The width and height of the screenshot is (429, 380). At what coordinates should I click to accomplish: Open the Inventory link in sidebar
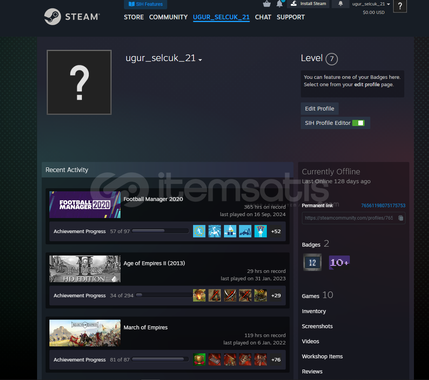(314, 311)
